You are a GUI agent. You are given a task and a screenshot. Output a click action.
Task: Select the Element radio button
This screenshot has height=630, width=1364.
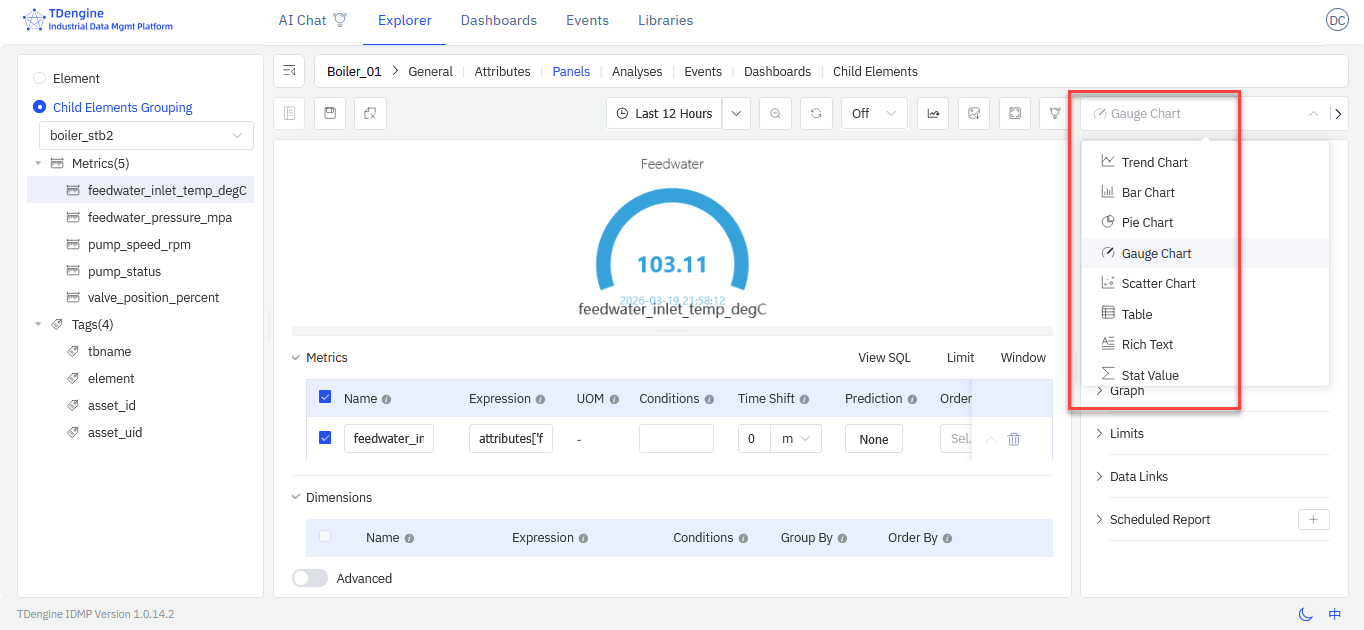tap(40, 78)
